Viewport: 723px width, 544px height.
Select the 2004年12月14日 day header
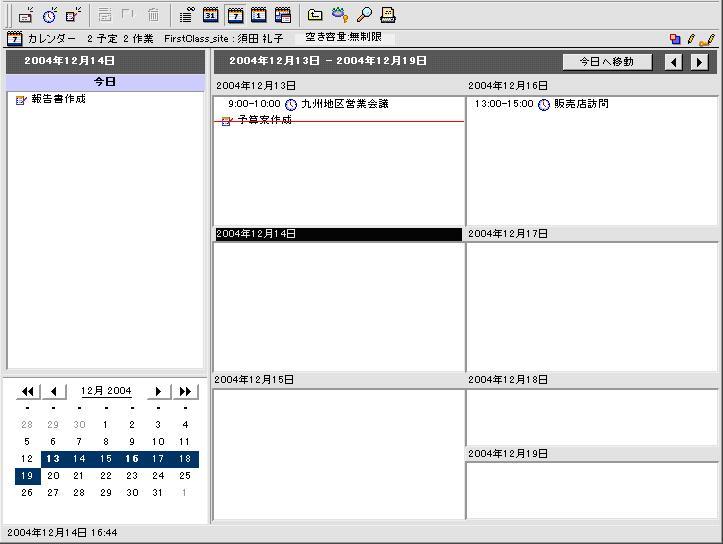point(337,234)
